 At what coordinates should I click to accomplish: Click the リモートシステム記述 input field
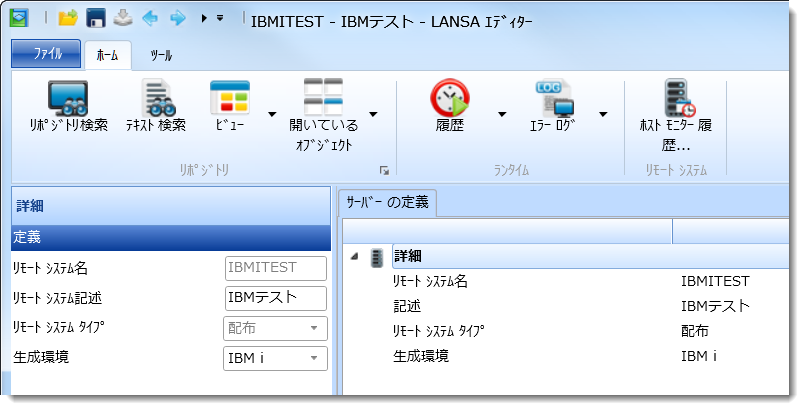pyautogui.click(x=275, y=298)
